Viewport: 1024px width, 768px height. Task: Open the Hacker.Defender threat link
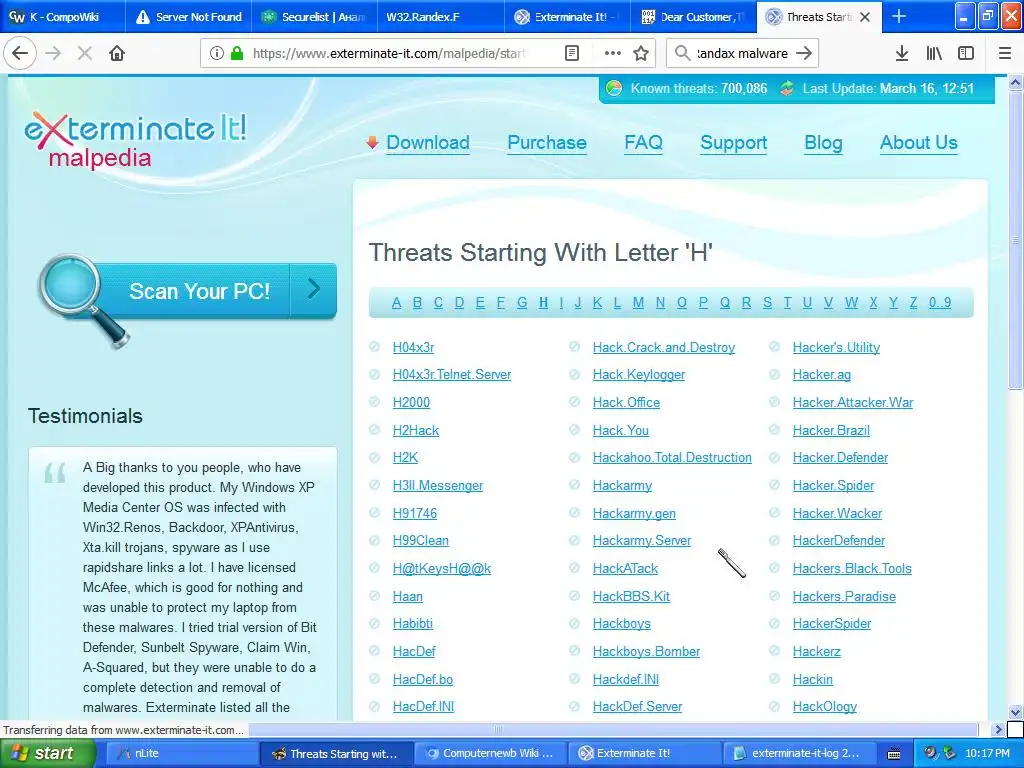(840, 457)
